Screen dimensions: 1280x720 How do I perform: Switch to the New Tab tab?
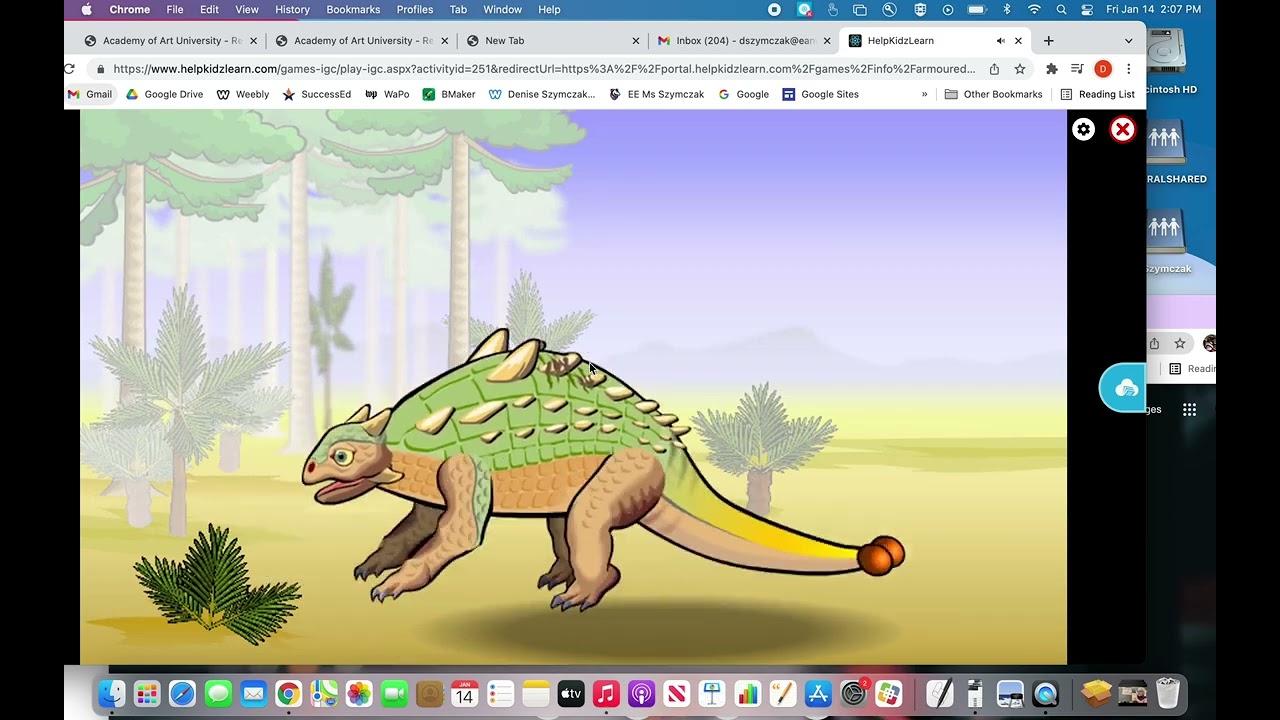click(551, 41)
